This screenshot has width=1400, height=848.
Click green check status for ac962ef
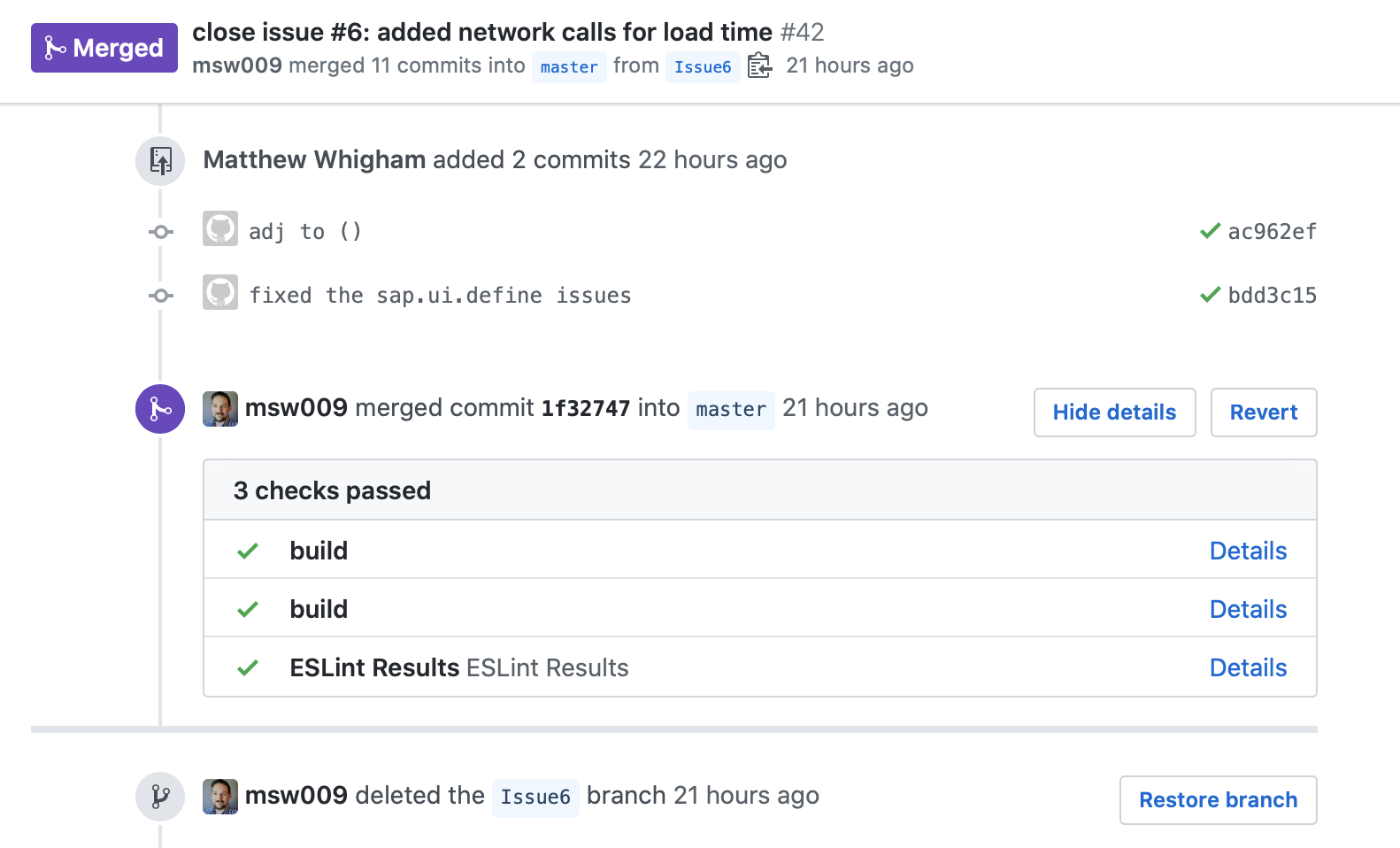[1210, 231]
